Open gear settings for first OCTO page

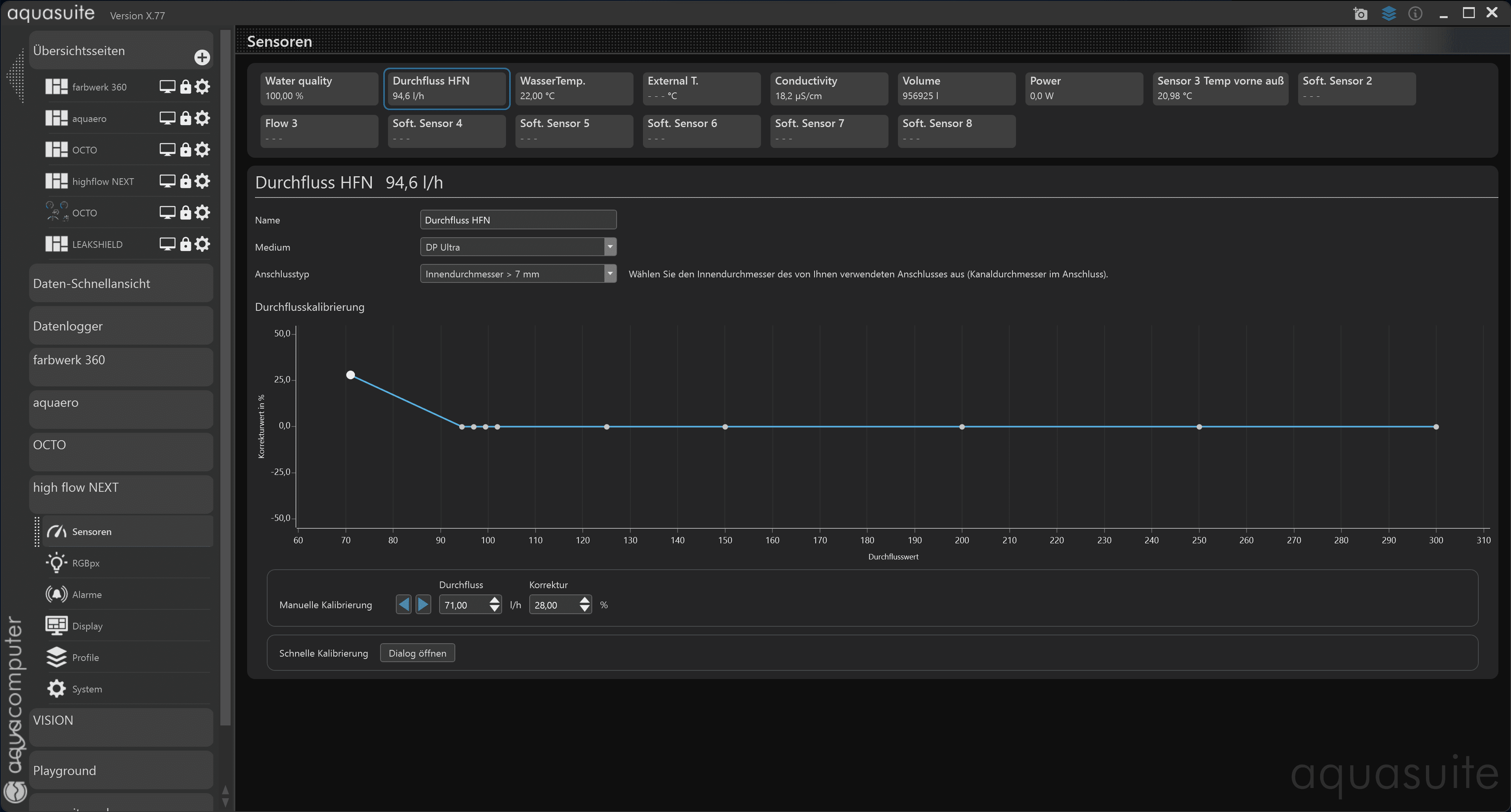(x=202, y=149)
